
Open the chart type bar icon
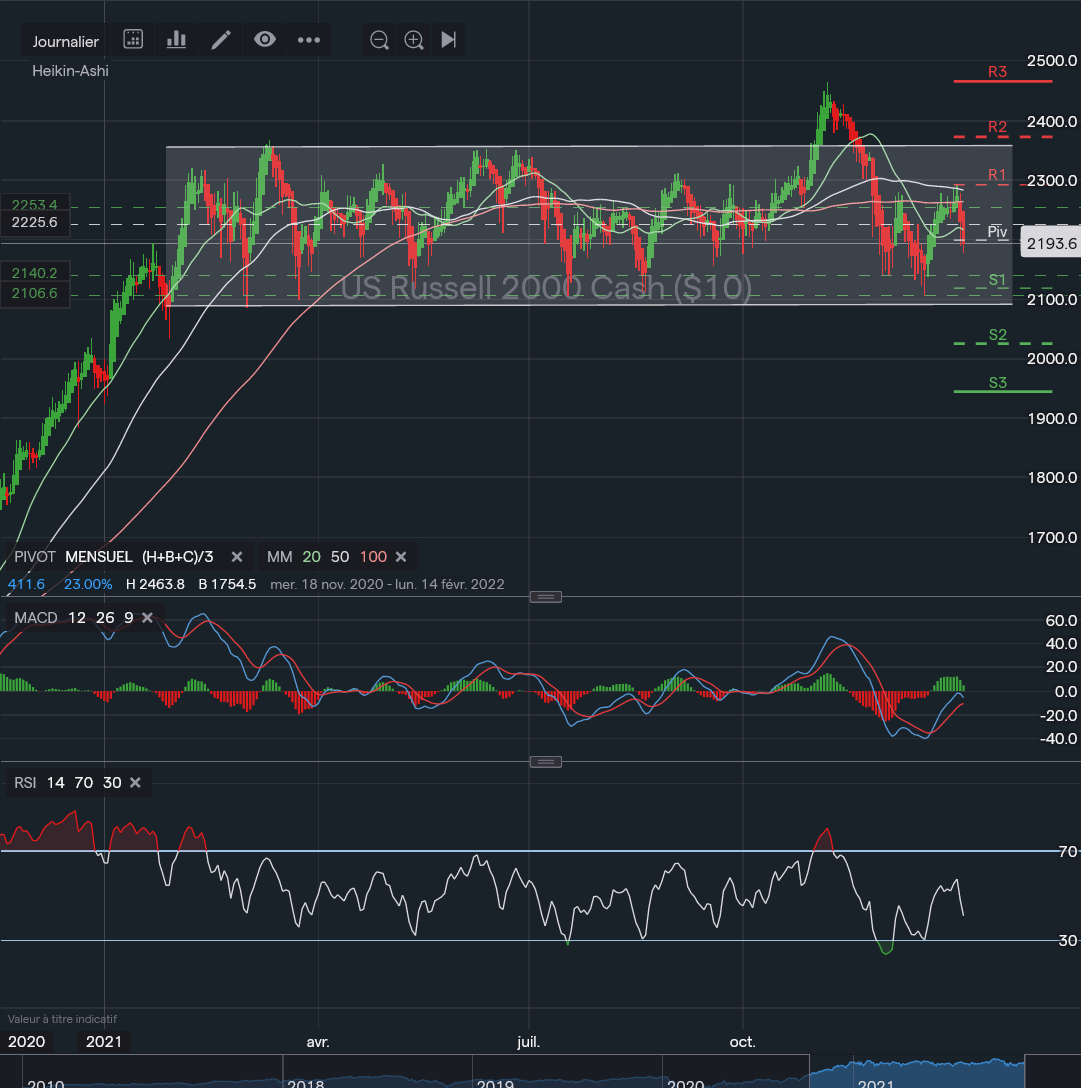[176, 40]
